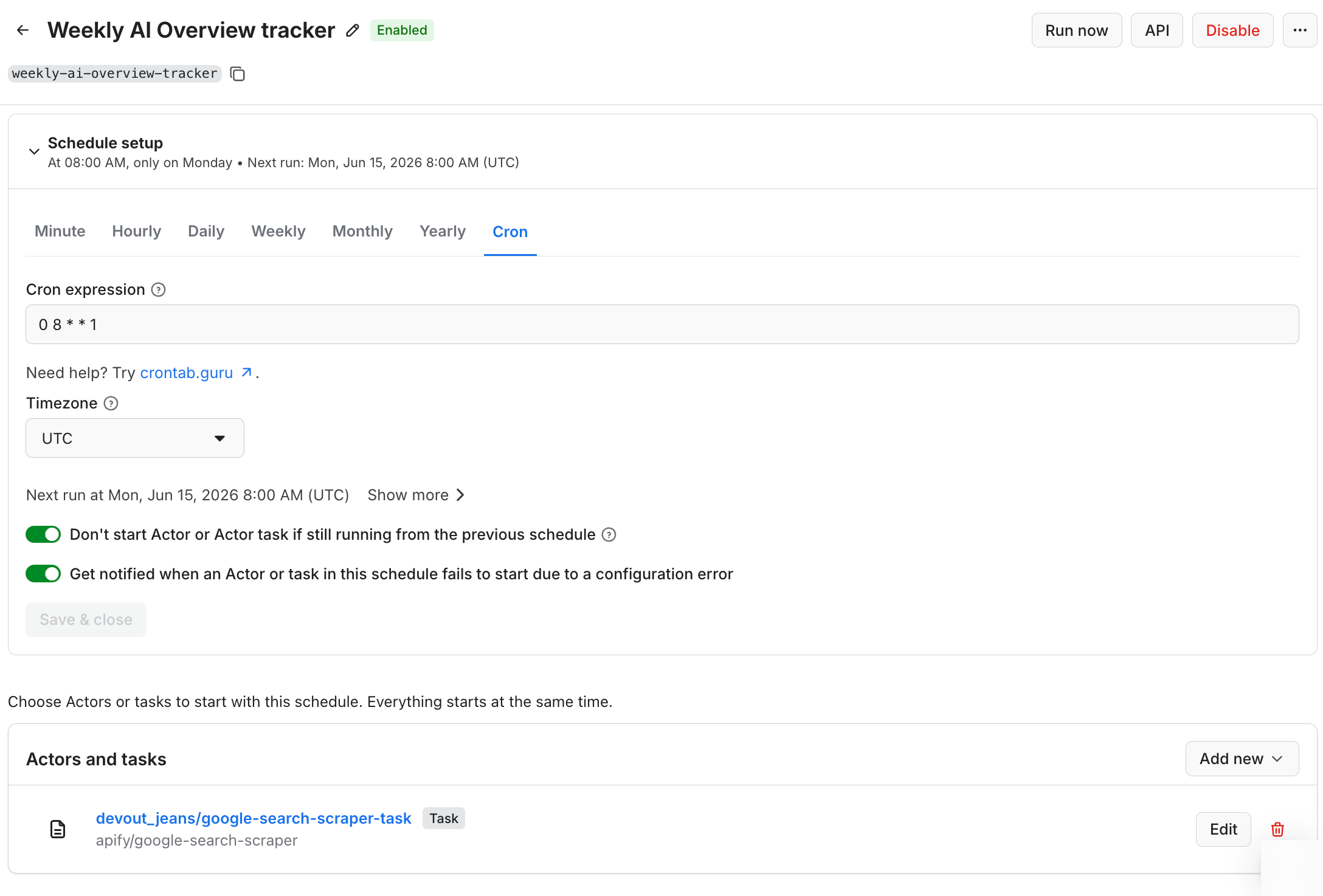The image size is (1323, 896).
Task: Switch to the Yearly tab
Action: coord(443,232)
